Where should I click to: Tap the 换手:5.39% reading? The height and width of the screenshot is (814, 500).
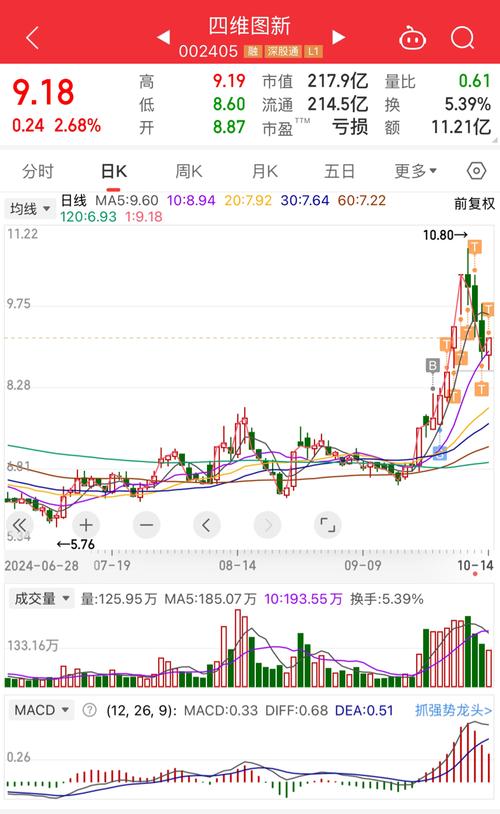[387, 599]
